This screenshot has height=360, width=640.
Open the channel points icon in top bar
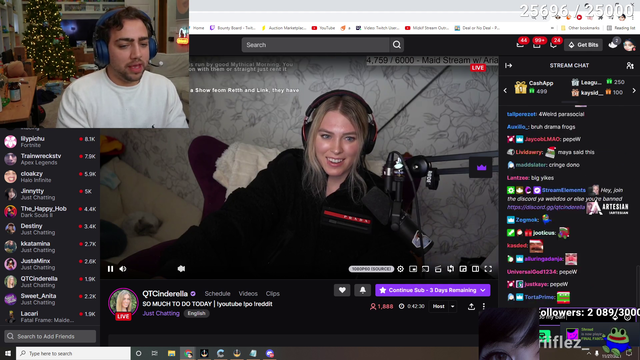click(613, 44)
